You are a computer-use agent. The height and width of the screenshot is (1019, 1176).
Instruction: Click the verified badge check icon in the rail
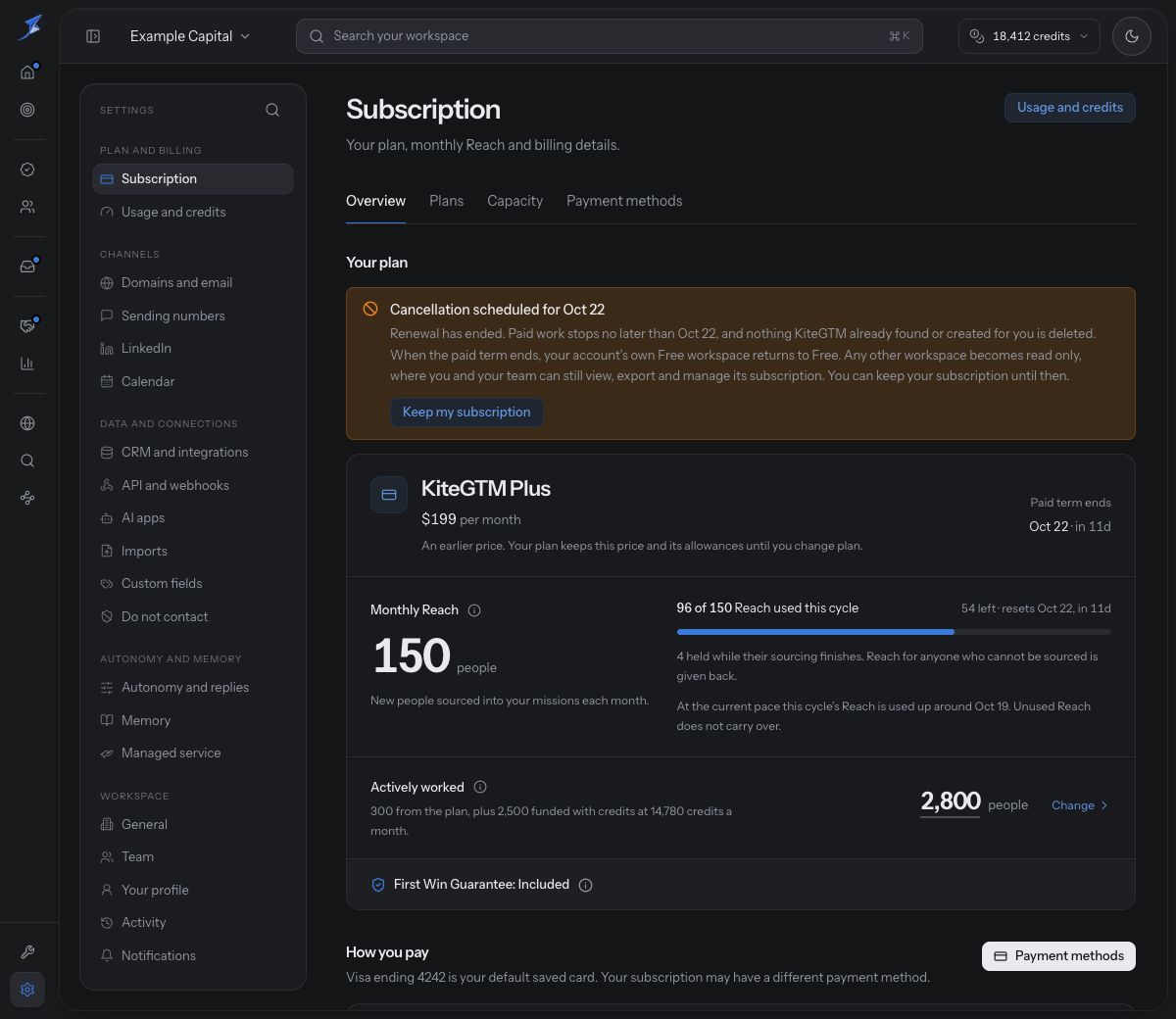tap(27, 170)
